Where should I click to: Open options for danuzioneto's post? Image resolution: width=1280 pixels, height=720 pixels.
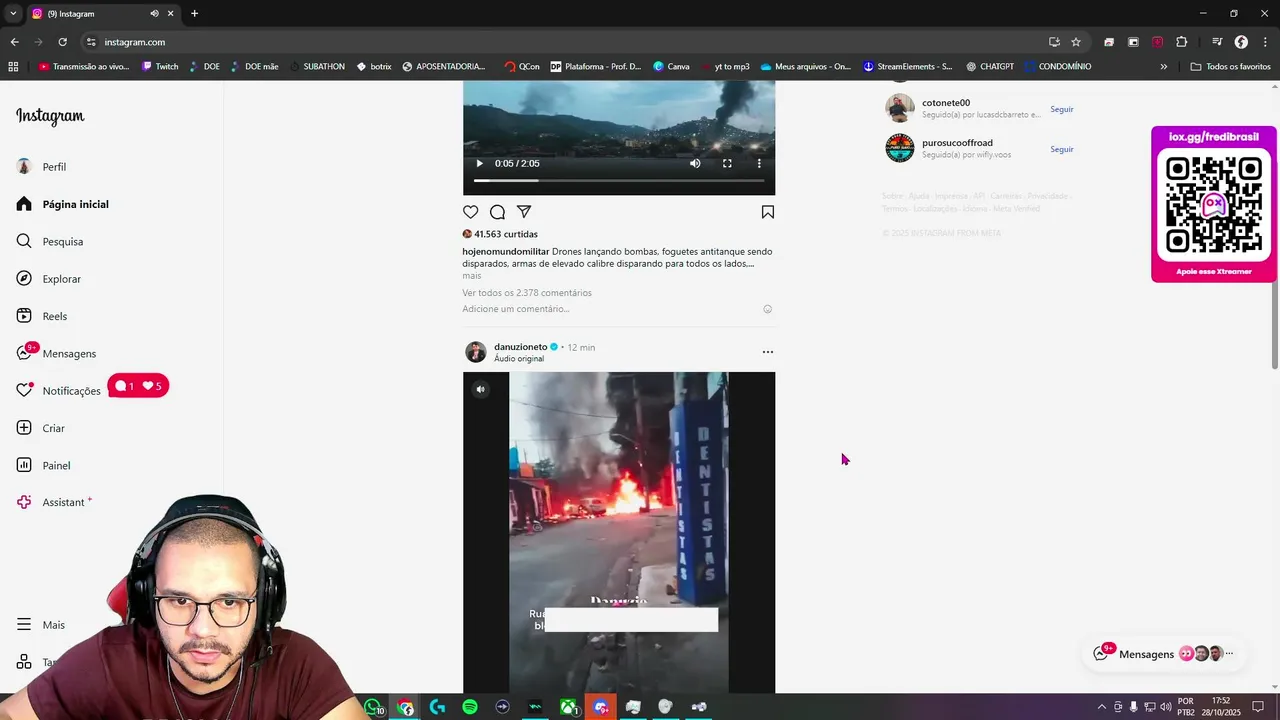768,352
